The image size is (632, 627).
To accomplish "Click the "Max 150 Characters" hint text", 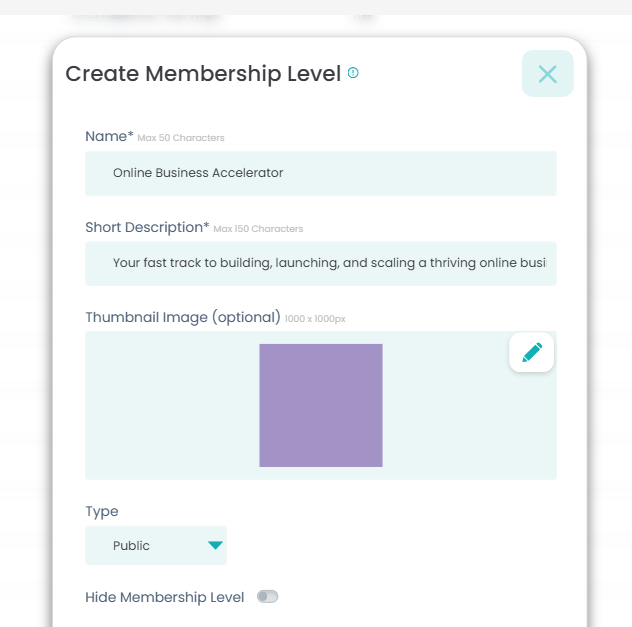I will [258, 229].
